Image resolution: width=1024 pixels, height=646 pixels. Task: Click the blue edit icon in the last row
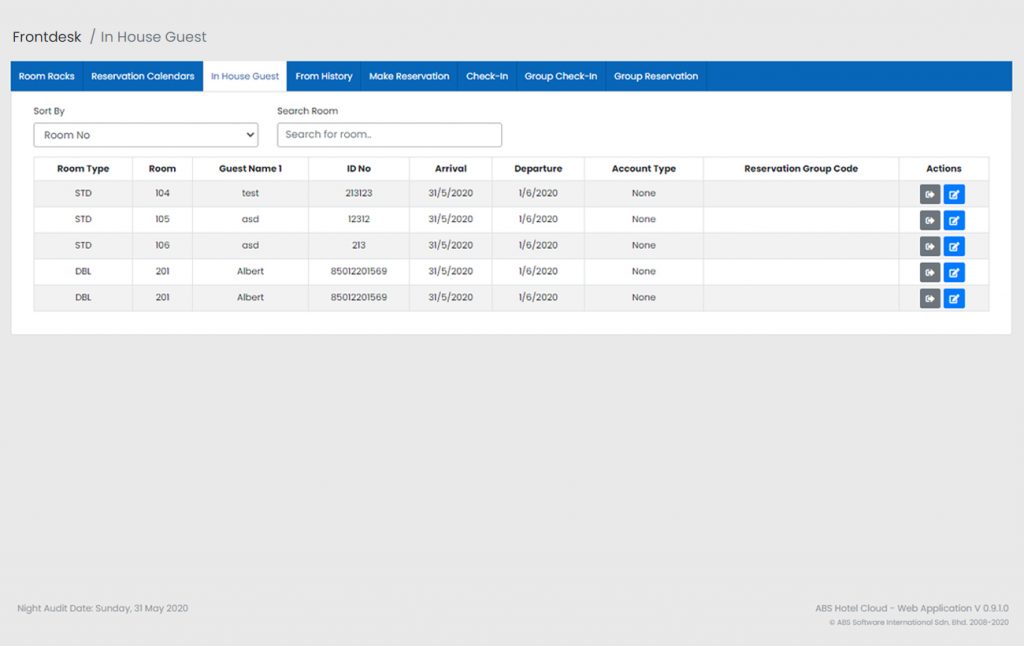tap(954, 298)
